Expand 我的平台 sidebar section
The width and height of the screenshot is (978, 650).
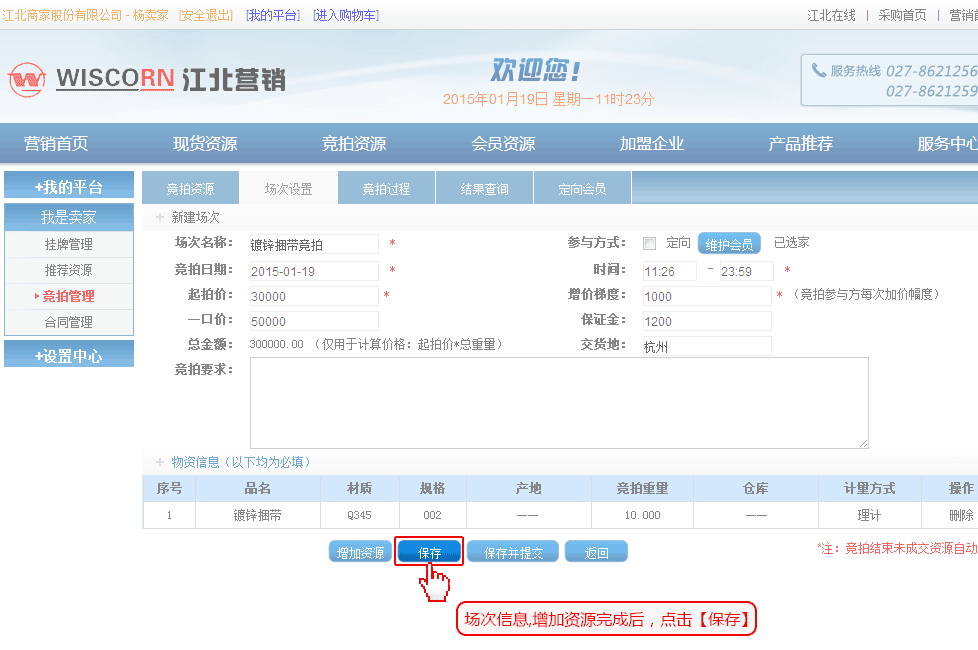(69, 186)
